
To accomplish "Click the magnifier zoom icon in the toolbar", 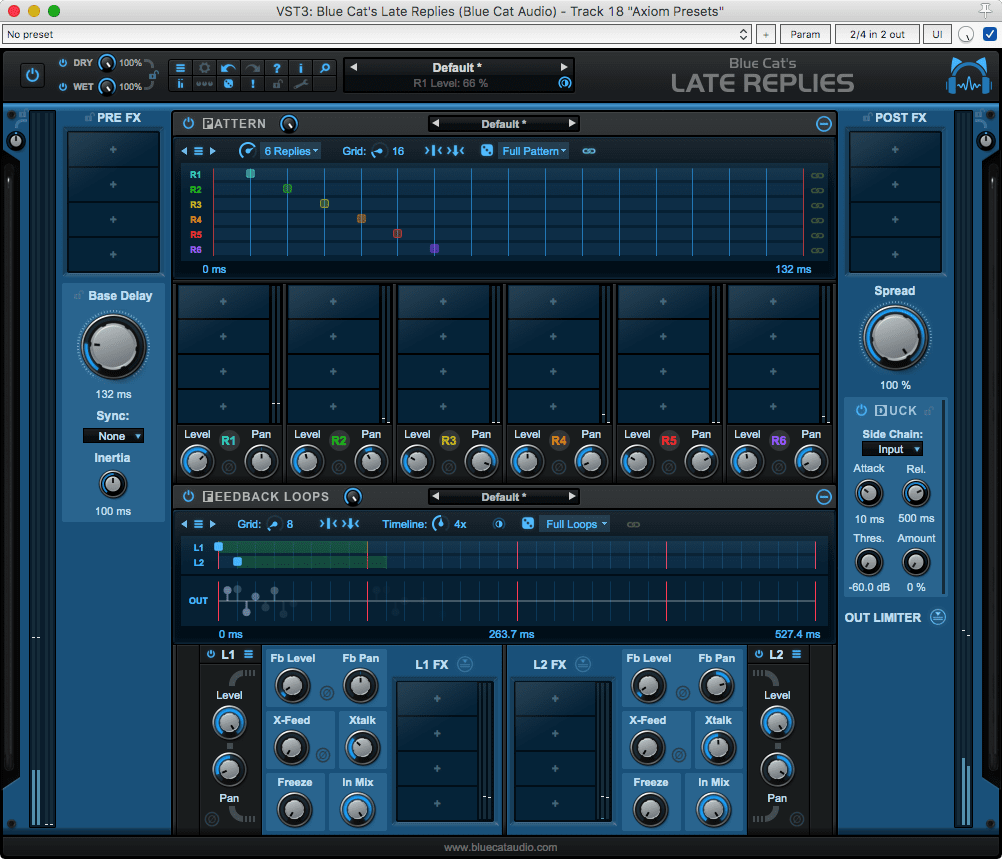I will tap(325, 68).
